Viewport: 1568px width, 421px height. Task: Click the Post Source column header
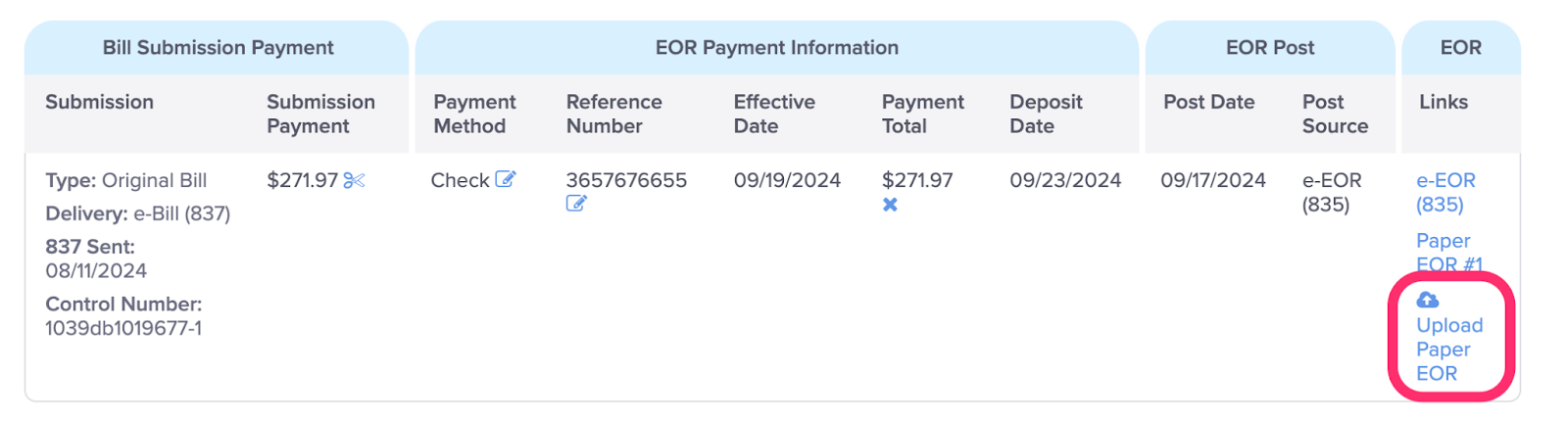click(1335, 114)
